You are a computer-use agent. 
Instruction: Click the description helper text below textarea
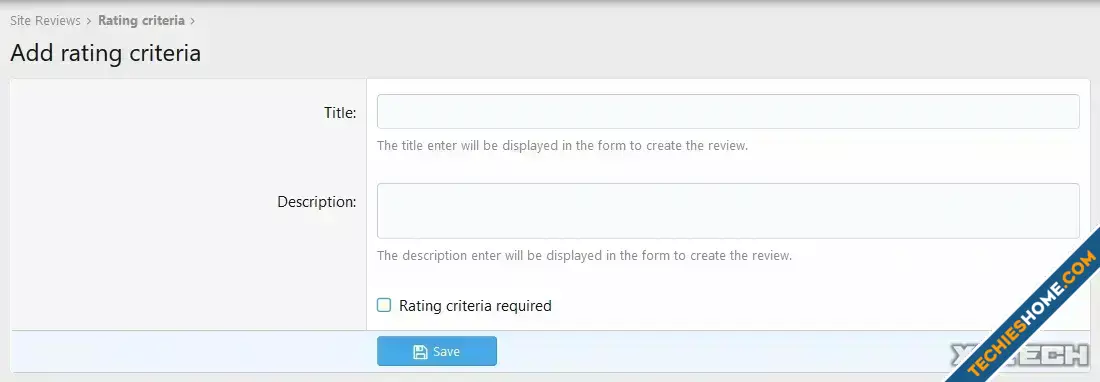584,255
